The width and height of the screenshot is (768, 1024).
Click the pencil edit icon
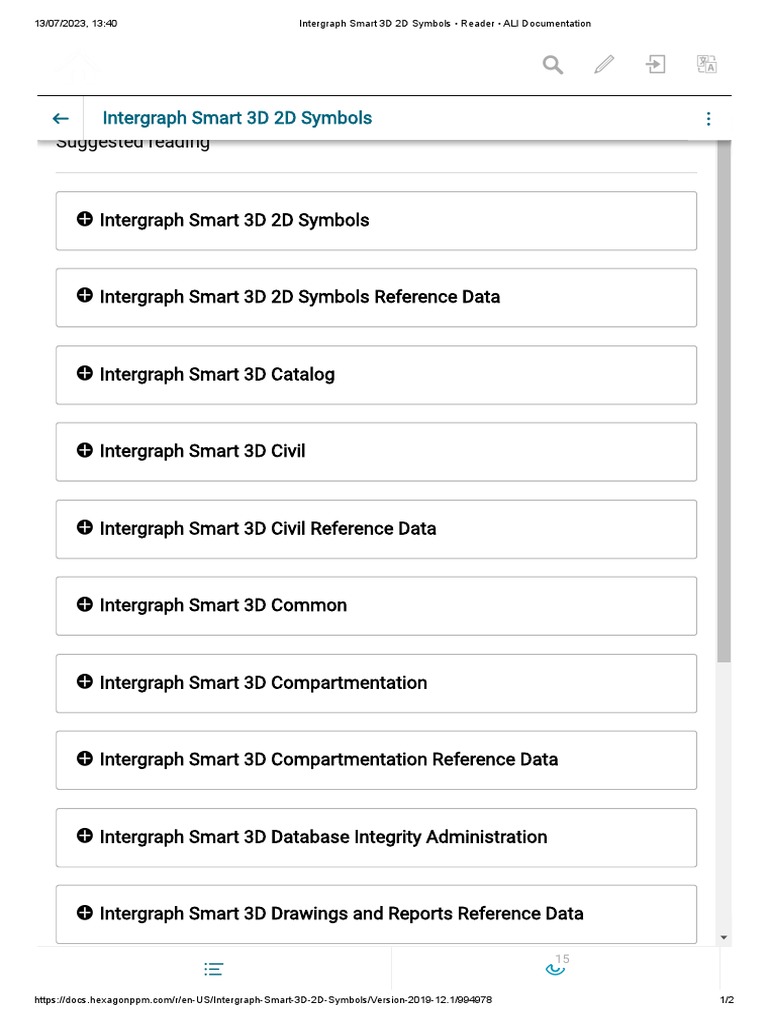[x=604, y=65]
